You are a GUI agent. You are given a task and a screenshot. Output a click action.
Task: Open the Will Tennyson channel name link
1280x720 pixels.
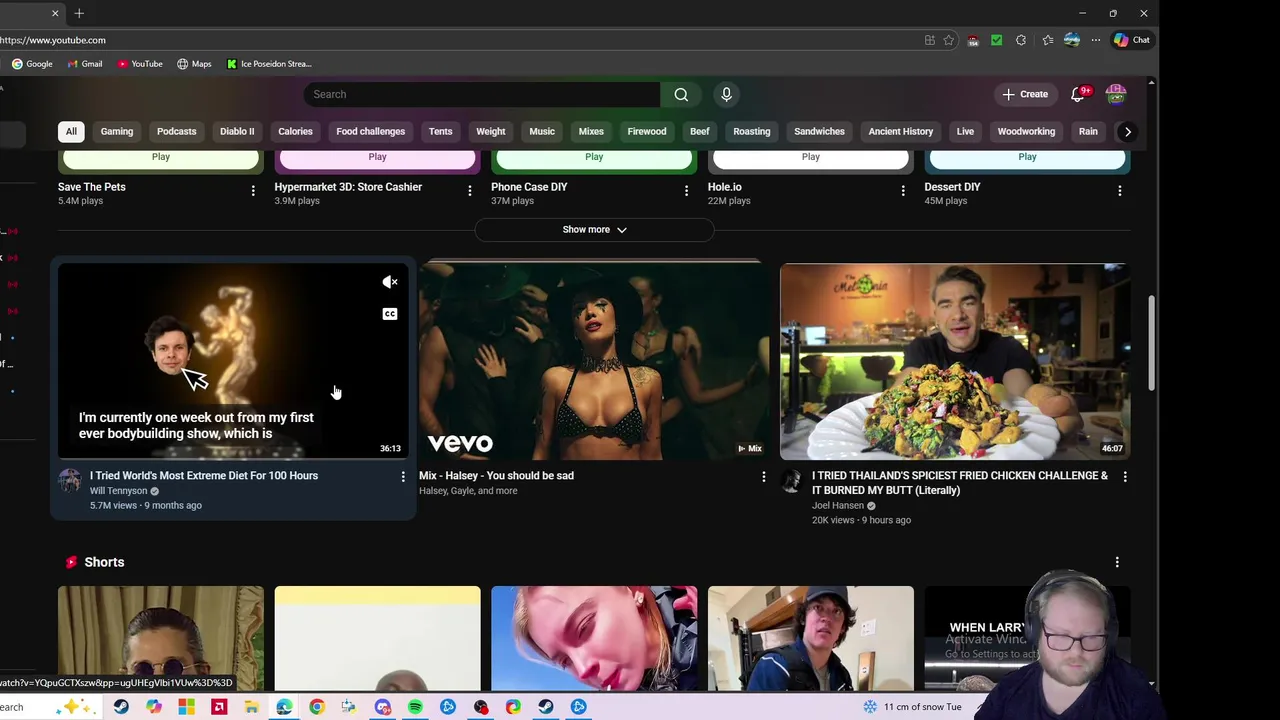click(x=118, y=491)
